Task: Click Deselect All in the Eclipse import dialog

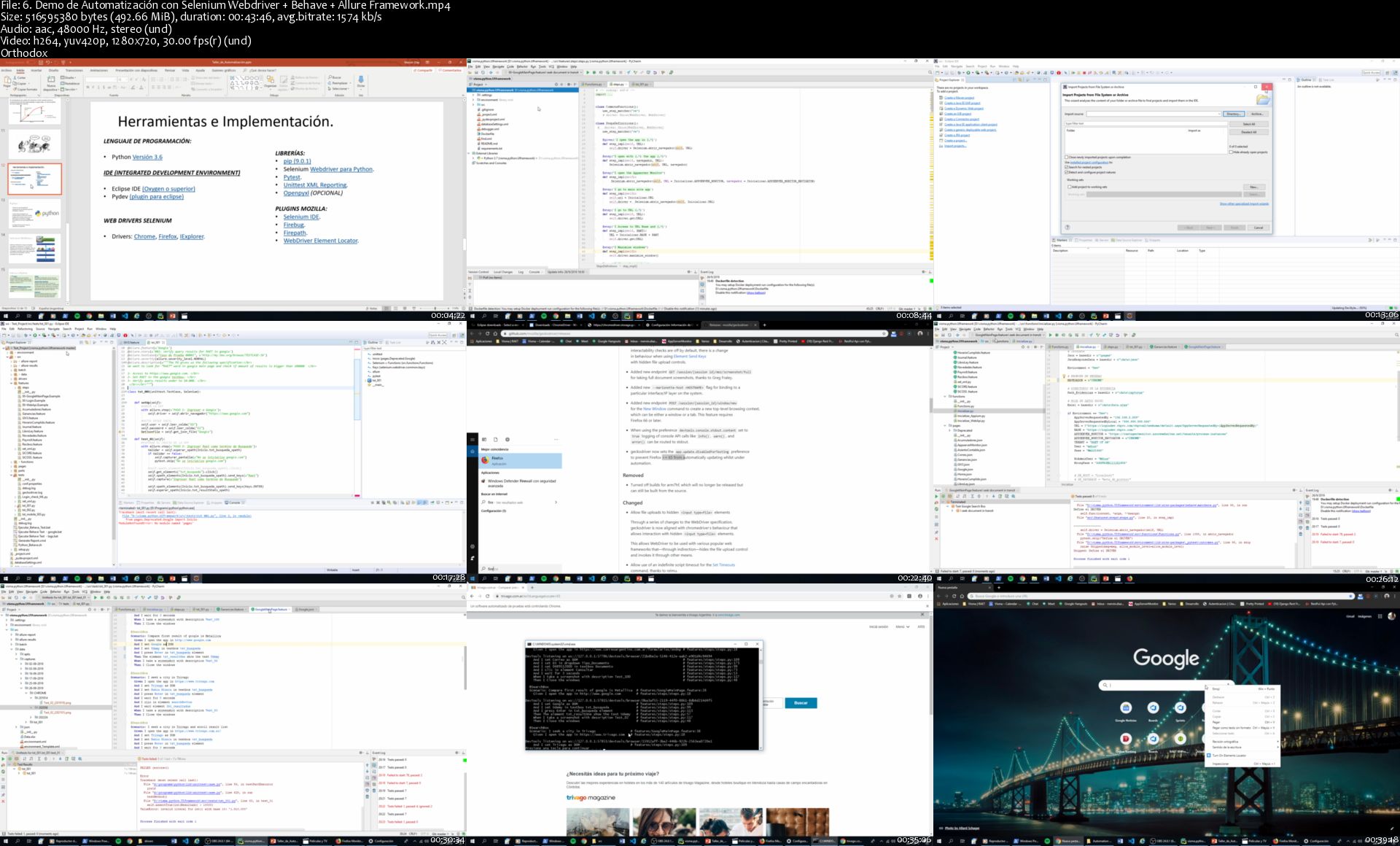Action: [1249, 132]
